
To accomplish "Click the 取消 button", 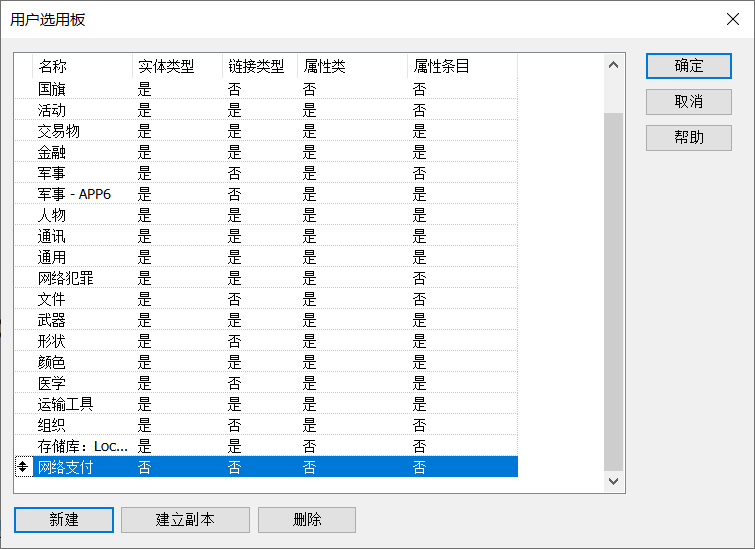I will coord(689,102).
